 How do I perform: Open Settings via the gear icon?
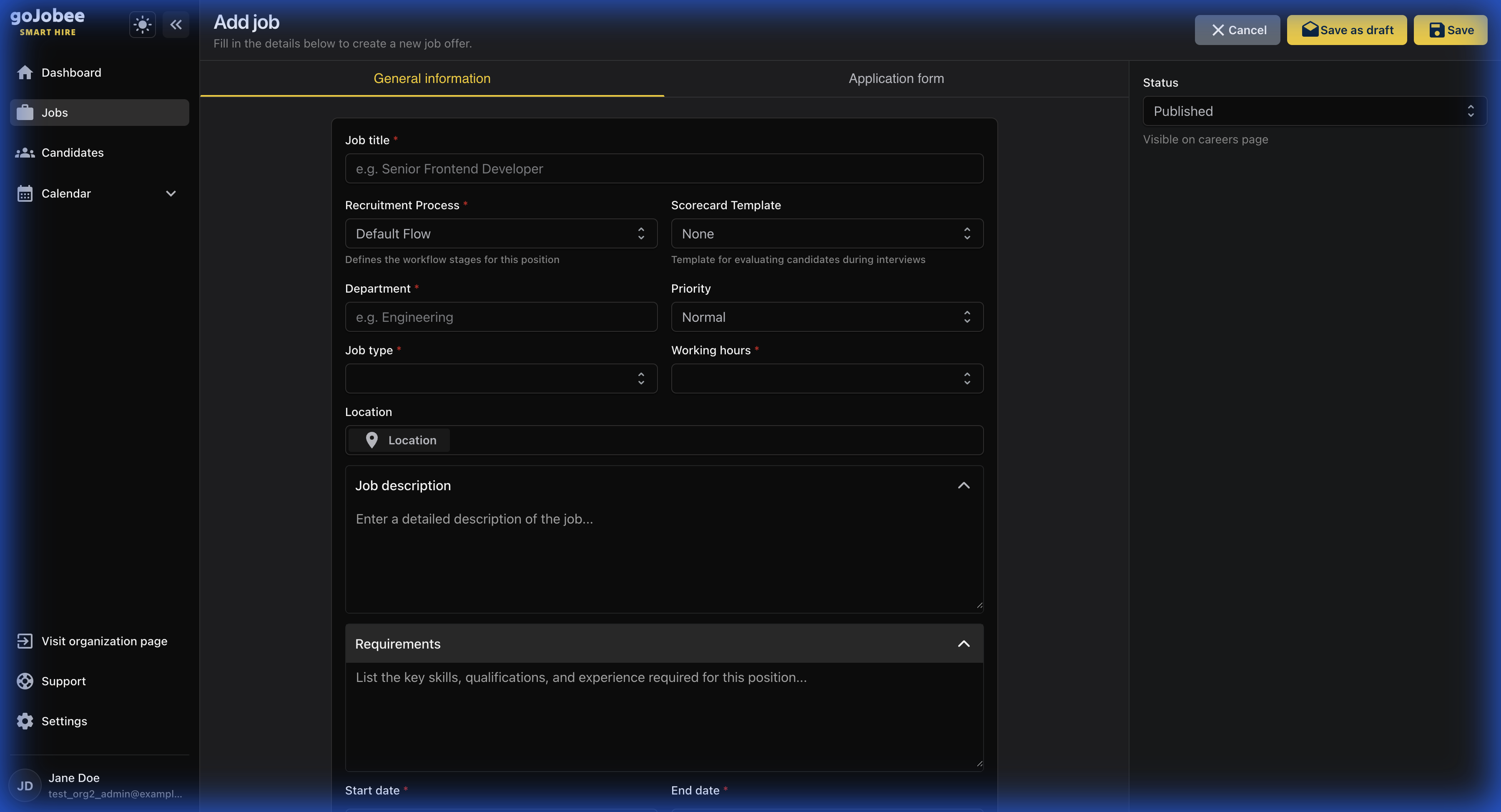point(25,721)
